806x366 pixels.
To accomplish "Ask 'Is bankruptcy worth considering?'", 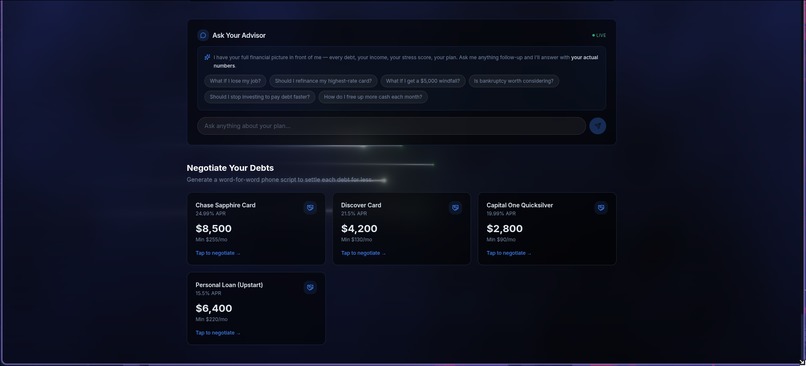I will pos(514,81).
